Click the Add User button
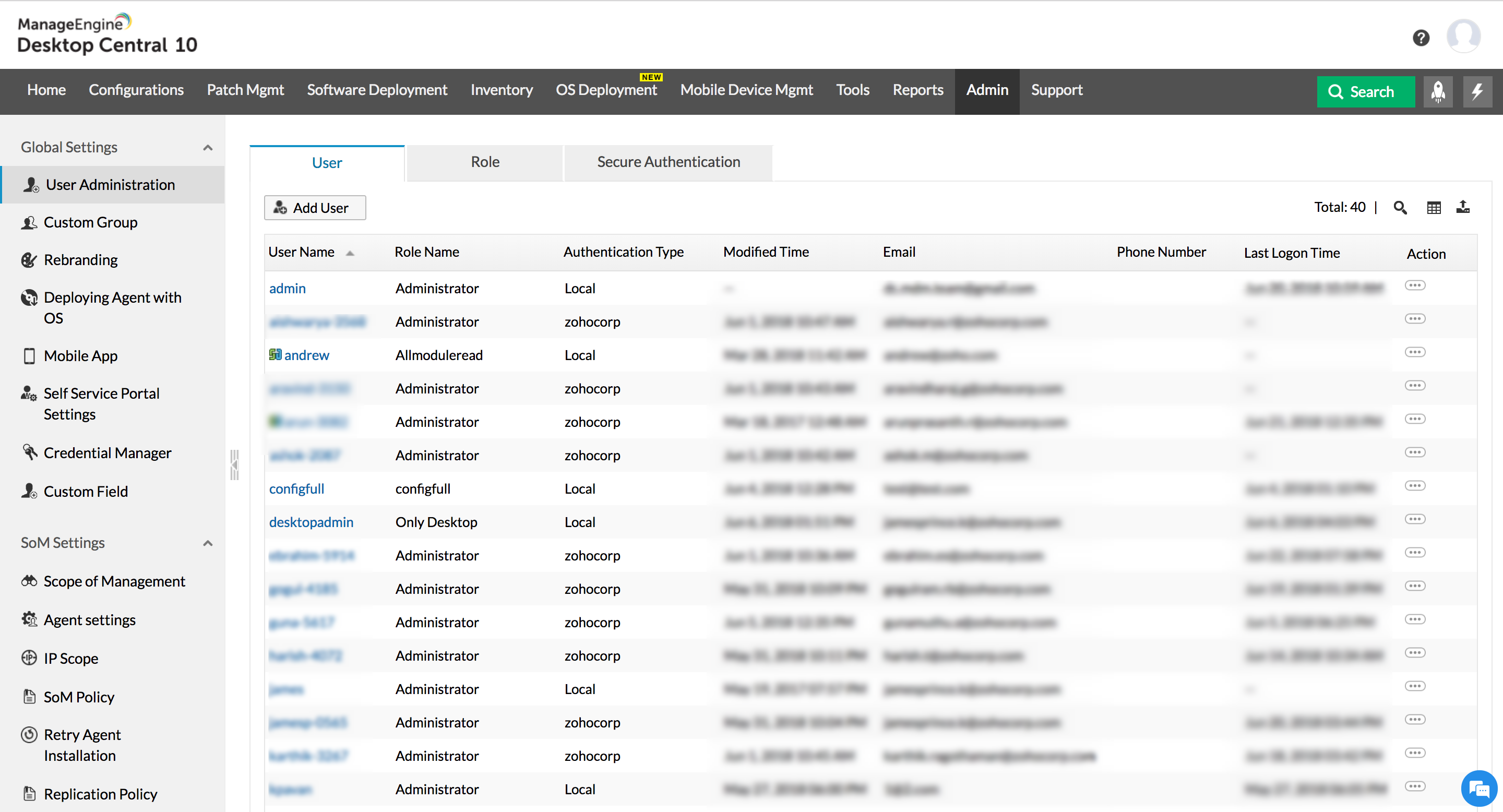The height and width of the screenshot is (812, 1503). coord(315,208)
